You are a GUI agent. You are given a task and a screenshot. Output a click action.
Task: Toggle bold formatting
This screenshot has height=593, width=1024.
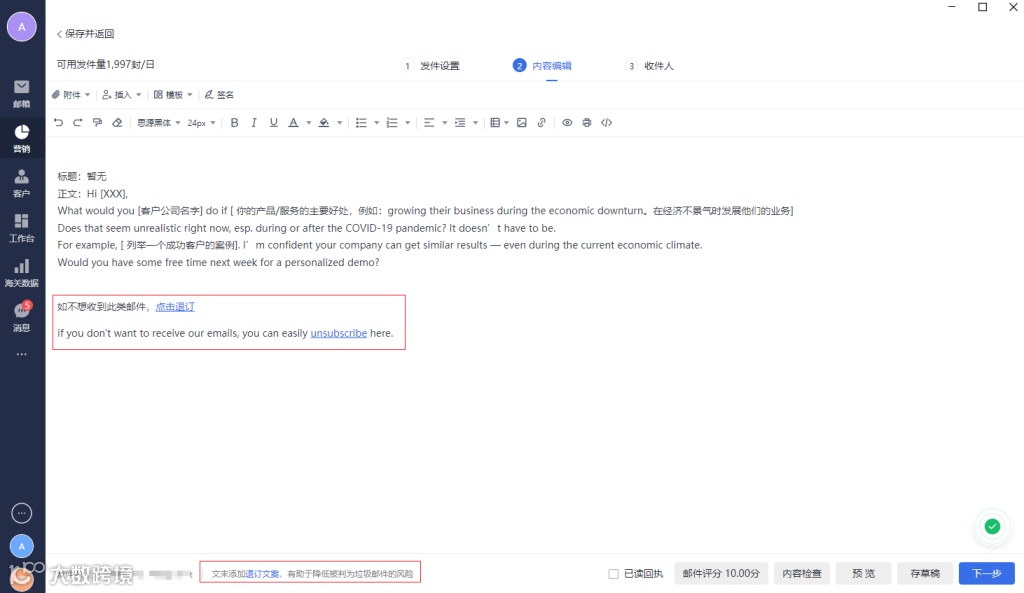(234, 123)
